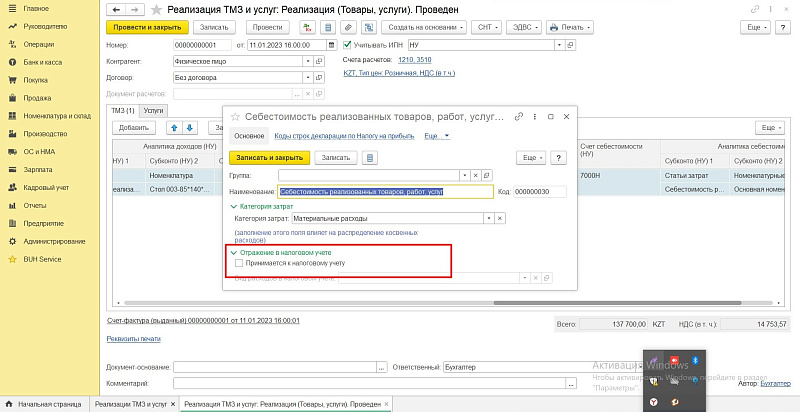Toggle the Учитывать ИПН checkbox
The height and width of the screenshot is (412, 800).
point(347,45)
